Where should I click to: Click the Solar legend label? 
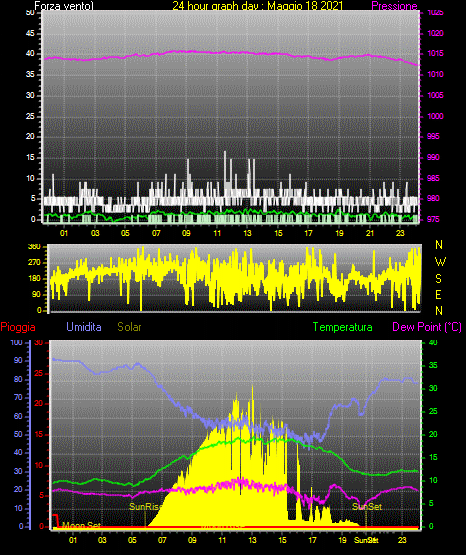coord(129,327)
